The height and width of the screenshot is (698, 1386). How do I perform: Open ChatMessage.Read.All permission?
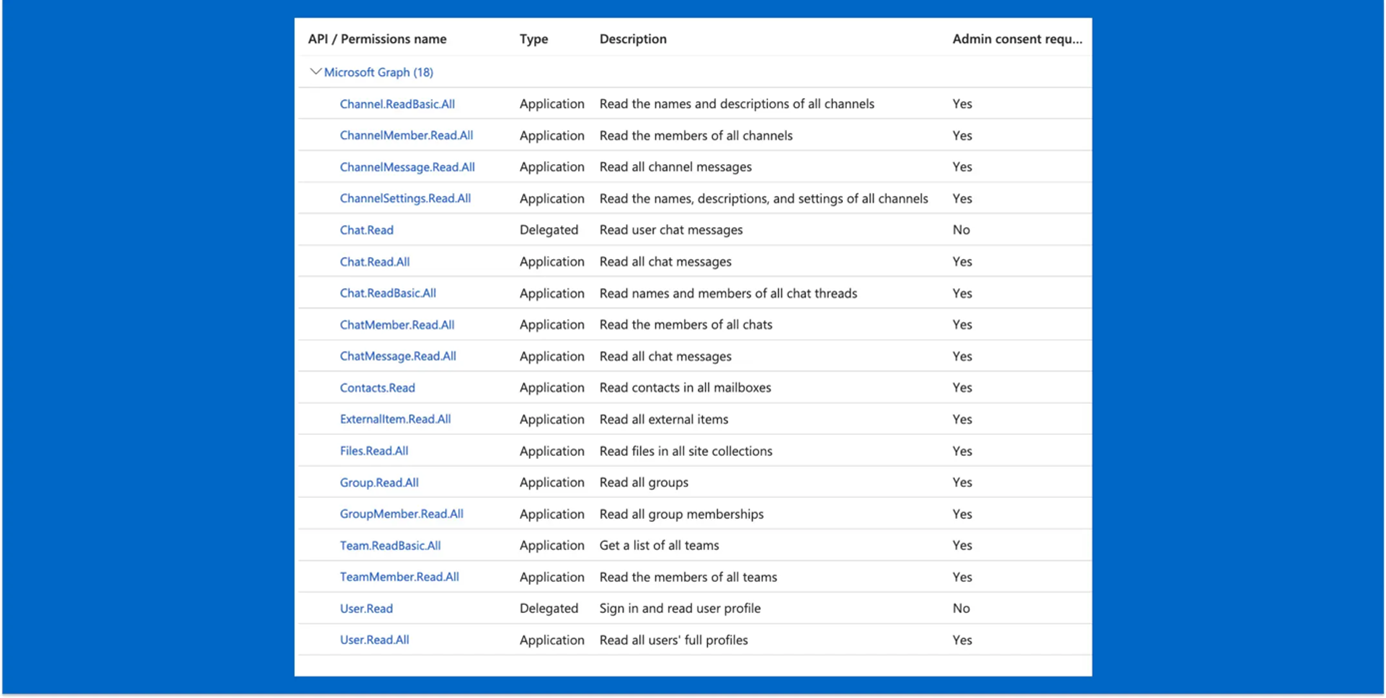click(397, 356)
